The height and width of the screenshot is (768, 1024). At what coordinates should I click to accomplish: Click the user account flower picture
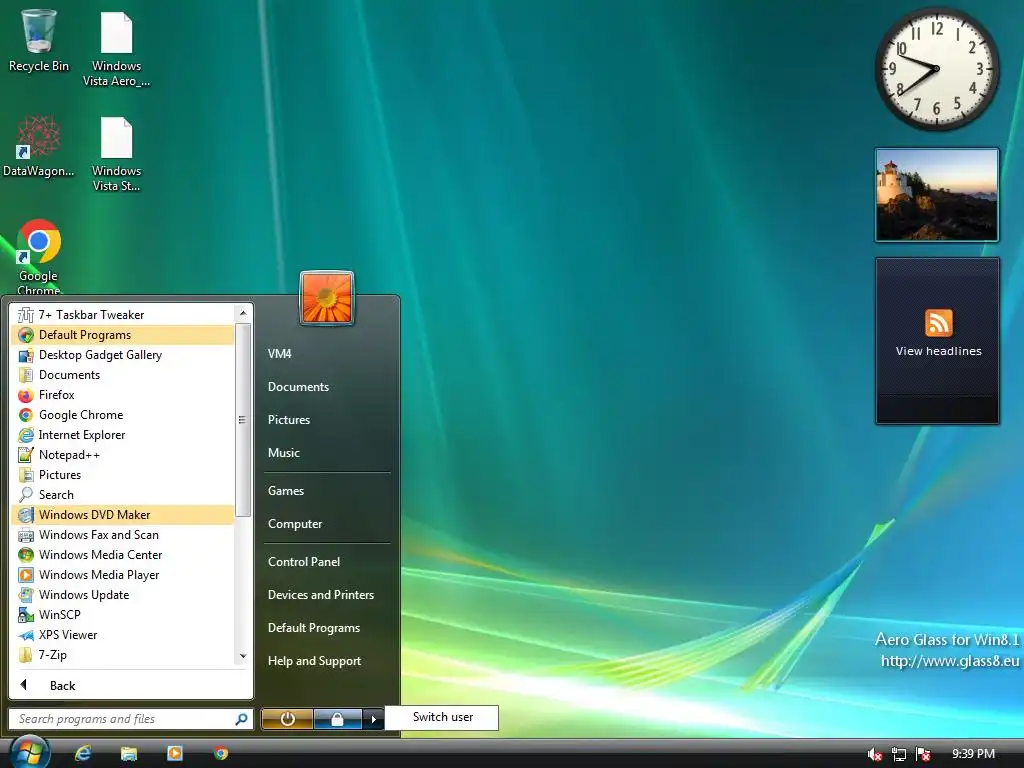(x=327, y=298)
